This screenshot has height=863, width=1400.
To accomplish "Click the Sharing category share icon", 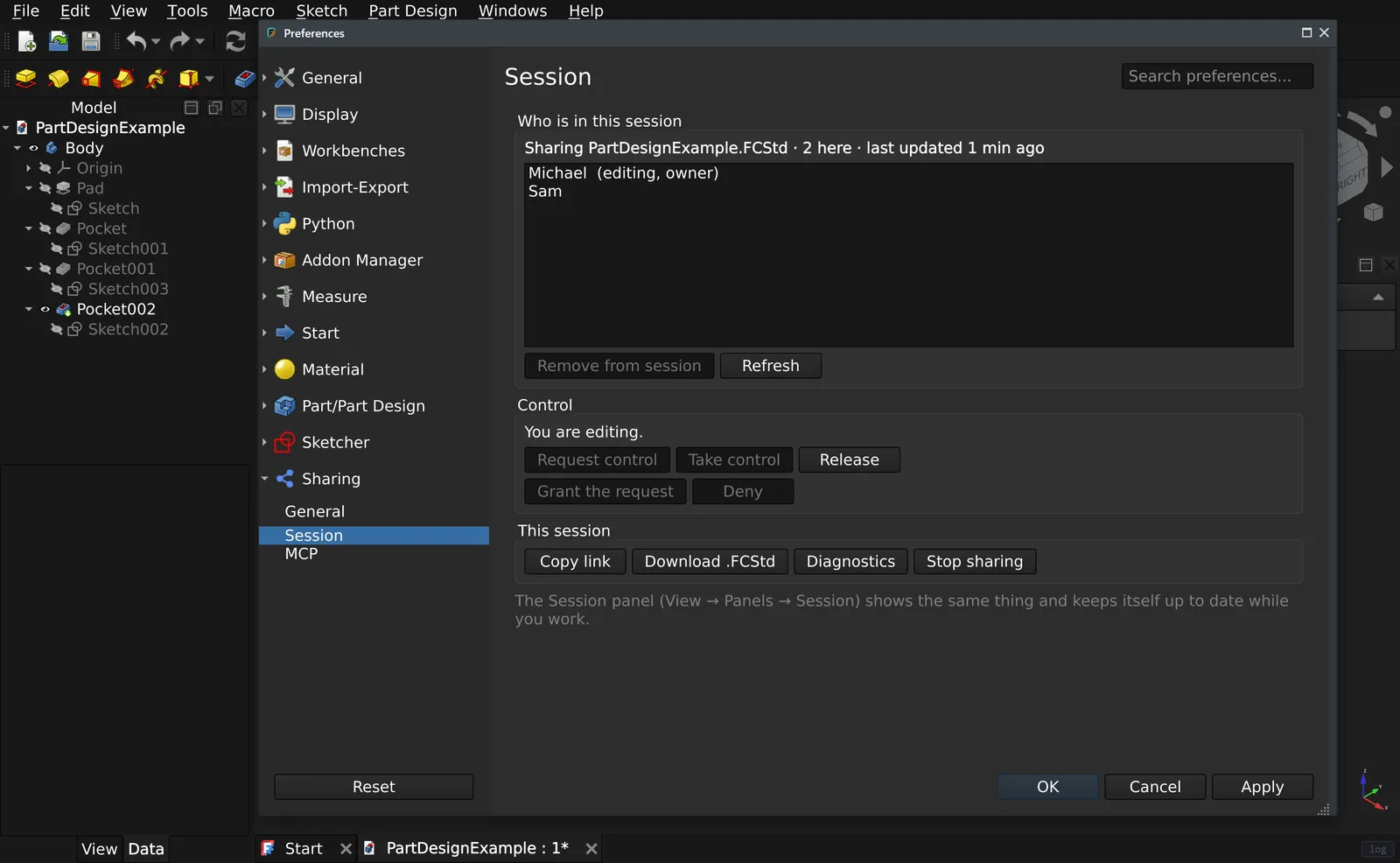I will (284, 479).
